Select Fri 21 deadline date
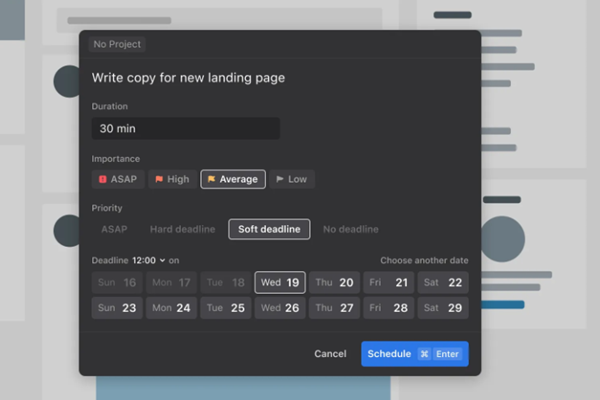This screenshot has width=600, height=400. 389,282
